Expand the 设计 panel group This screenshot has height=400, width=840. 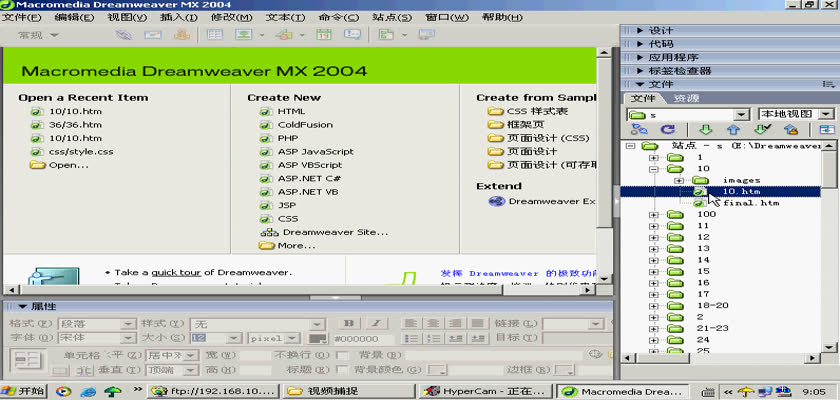(640, 31)
